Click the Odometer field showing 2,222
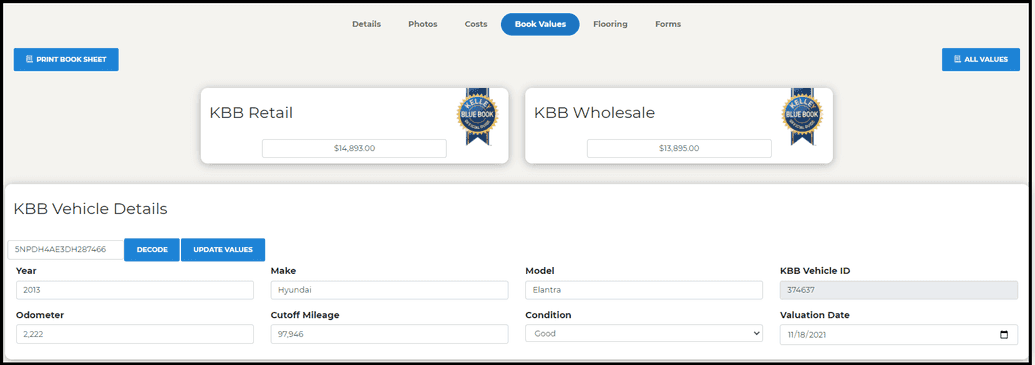This screenshot has width=1035, height=365. point(135,334)
